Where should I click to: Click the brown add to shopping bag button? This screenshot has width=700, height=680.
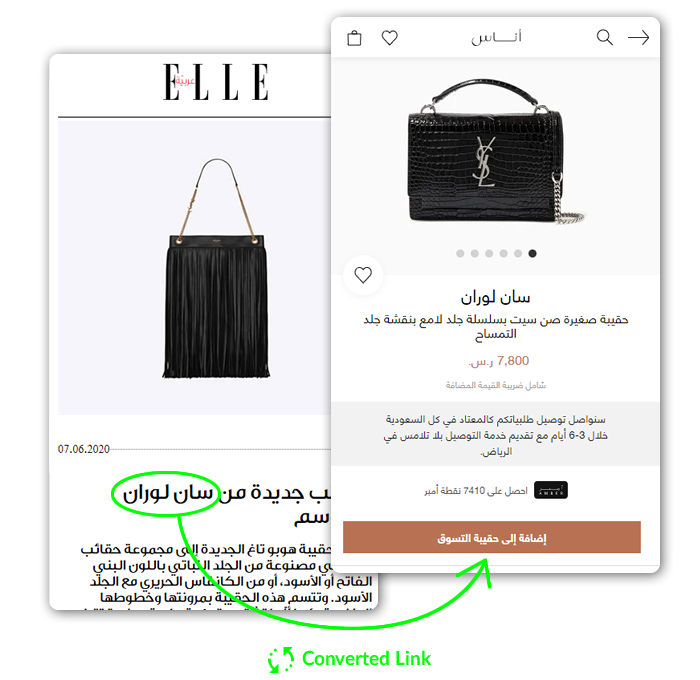[x=492, y=537]
